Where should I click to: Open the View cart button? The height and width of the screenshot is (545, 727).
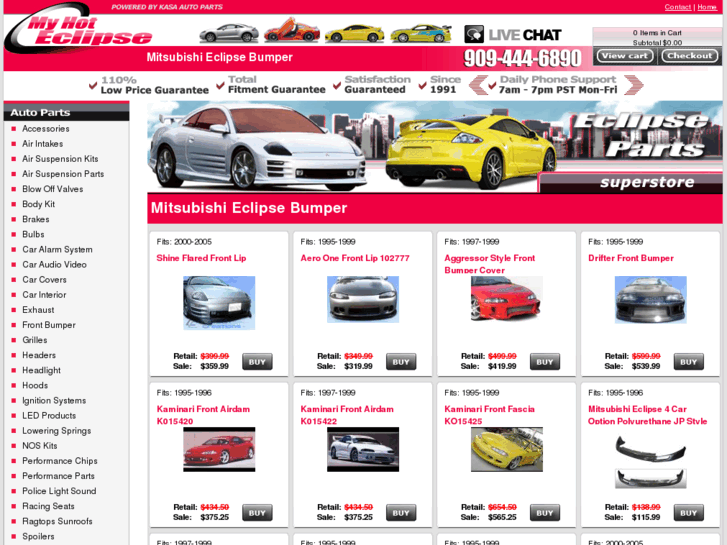pyautogui.click(x=625, y=56)
